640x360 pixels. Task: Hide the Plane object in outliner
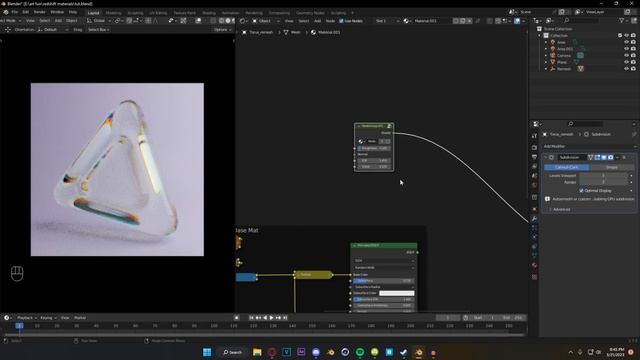(627, 62)
